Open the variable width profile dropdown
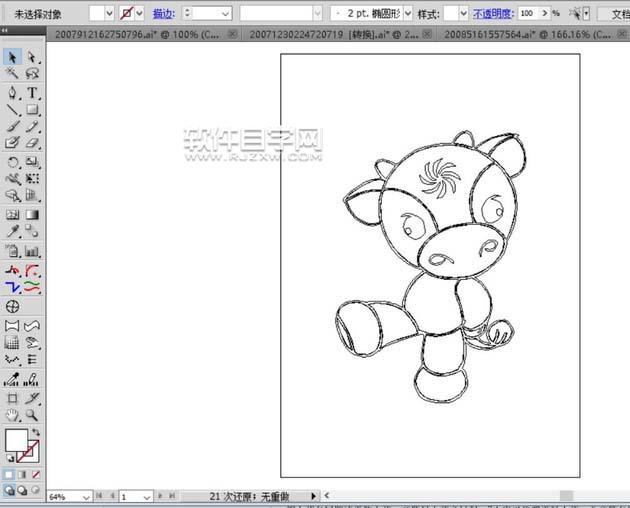The image size is (630, 508). coord(317,14)
